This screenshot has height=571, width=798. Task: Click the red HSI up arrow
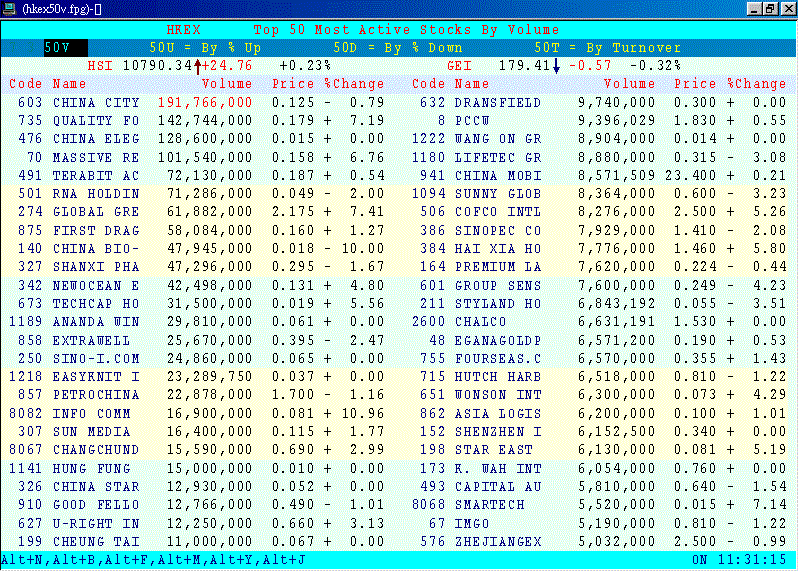(x=197, y=66)
